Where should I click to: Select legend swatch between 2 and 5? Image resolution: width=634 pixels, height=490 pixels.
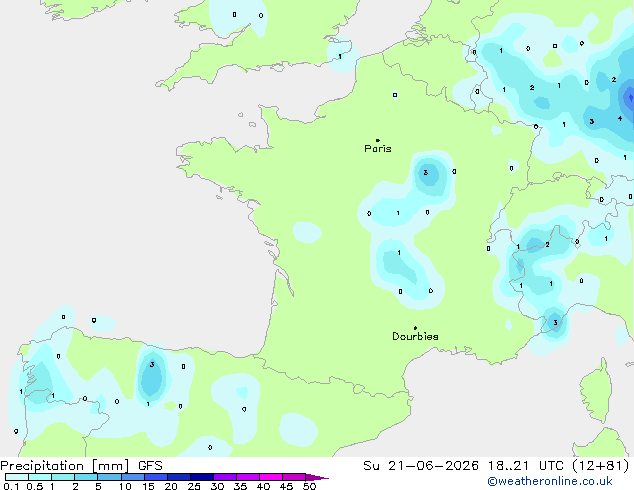86,477
